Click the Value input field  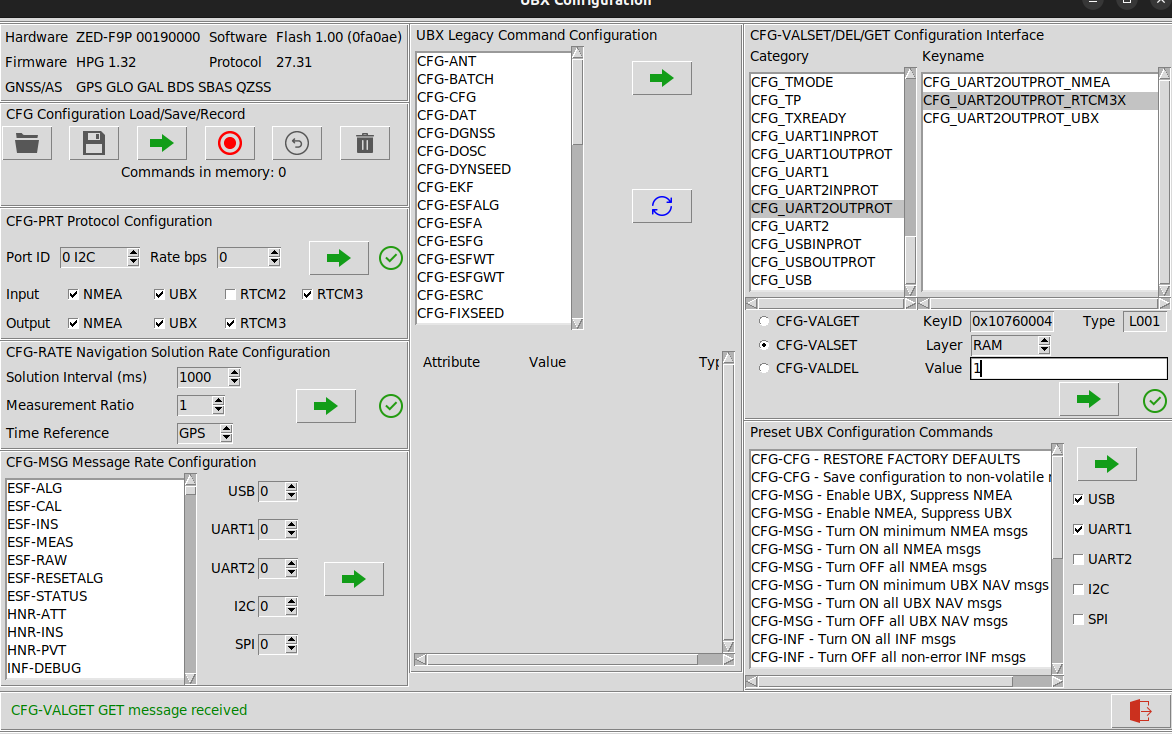pyautogui.click(x=1069, y=368)
